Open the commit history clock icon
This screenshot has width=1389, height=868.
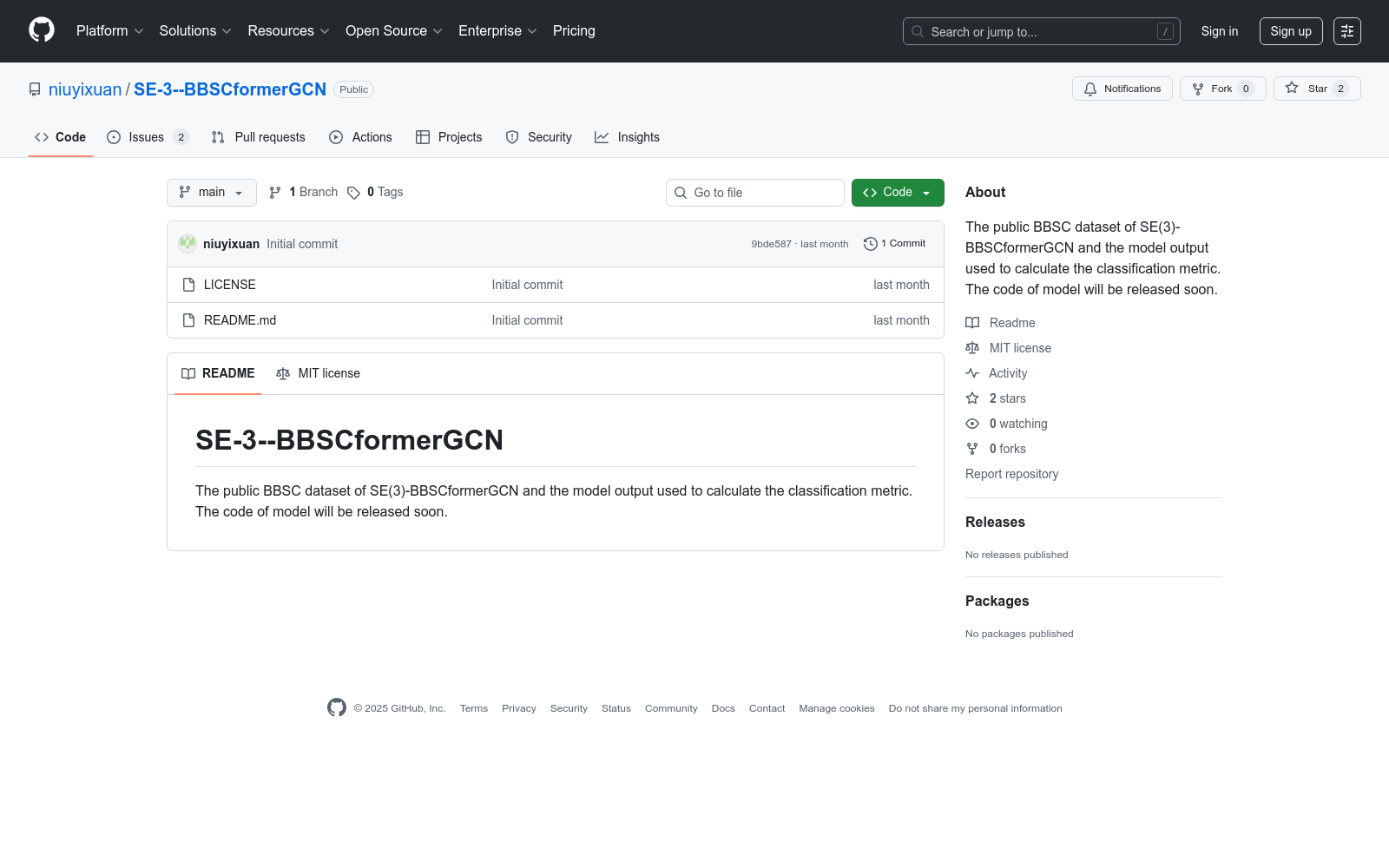870,244
